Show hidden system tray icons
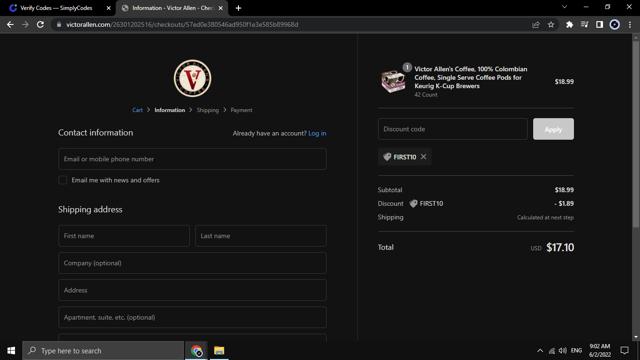The width and height of the screenshot is (640, 360). 540,351
